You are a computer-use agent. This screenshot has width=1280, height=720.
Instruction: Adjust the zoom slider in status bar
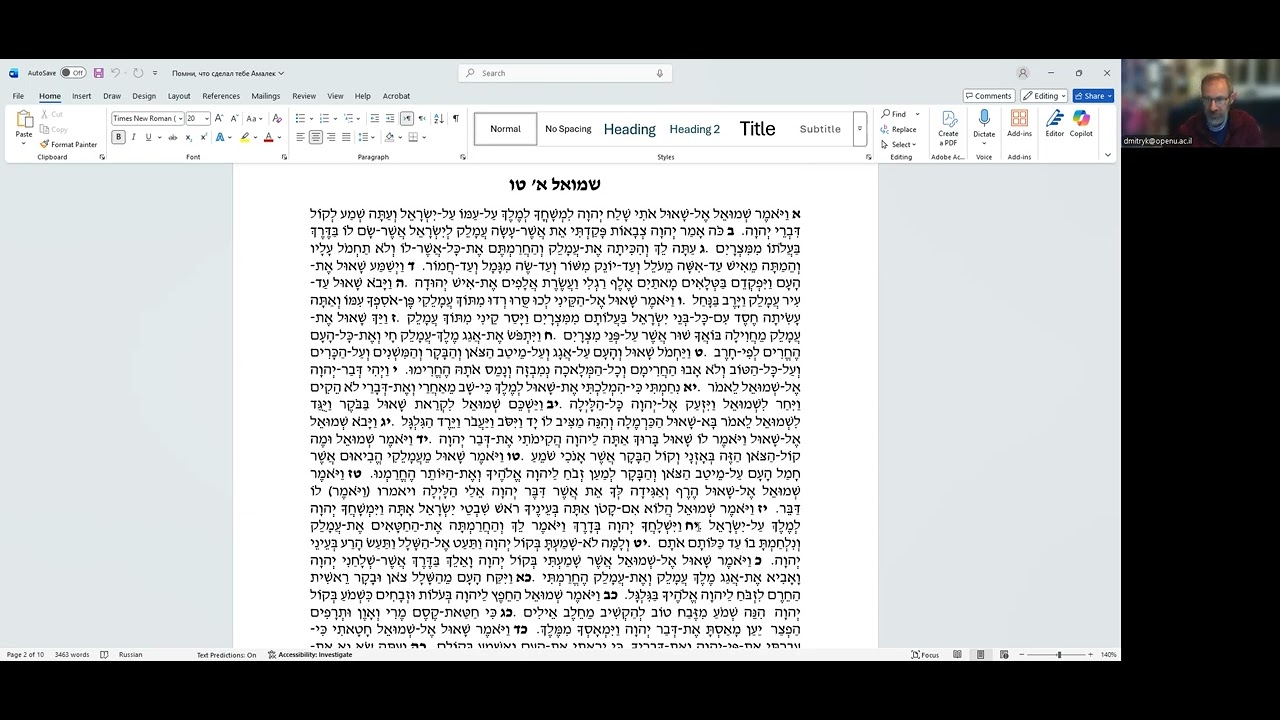1059,655
